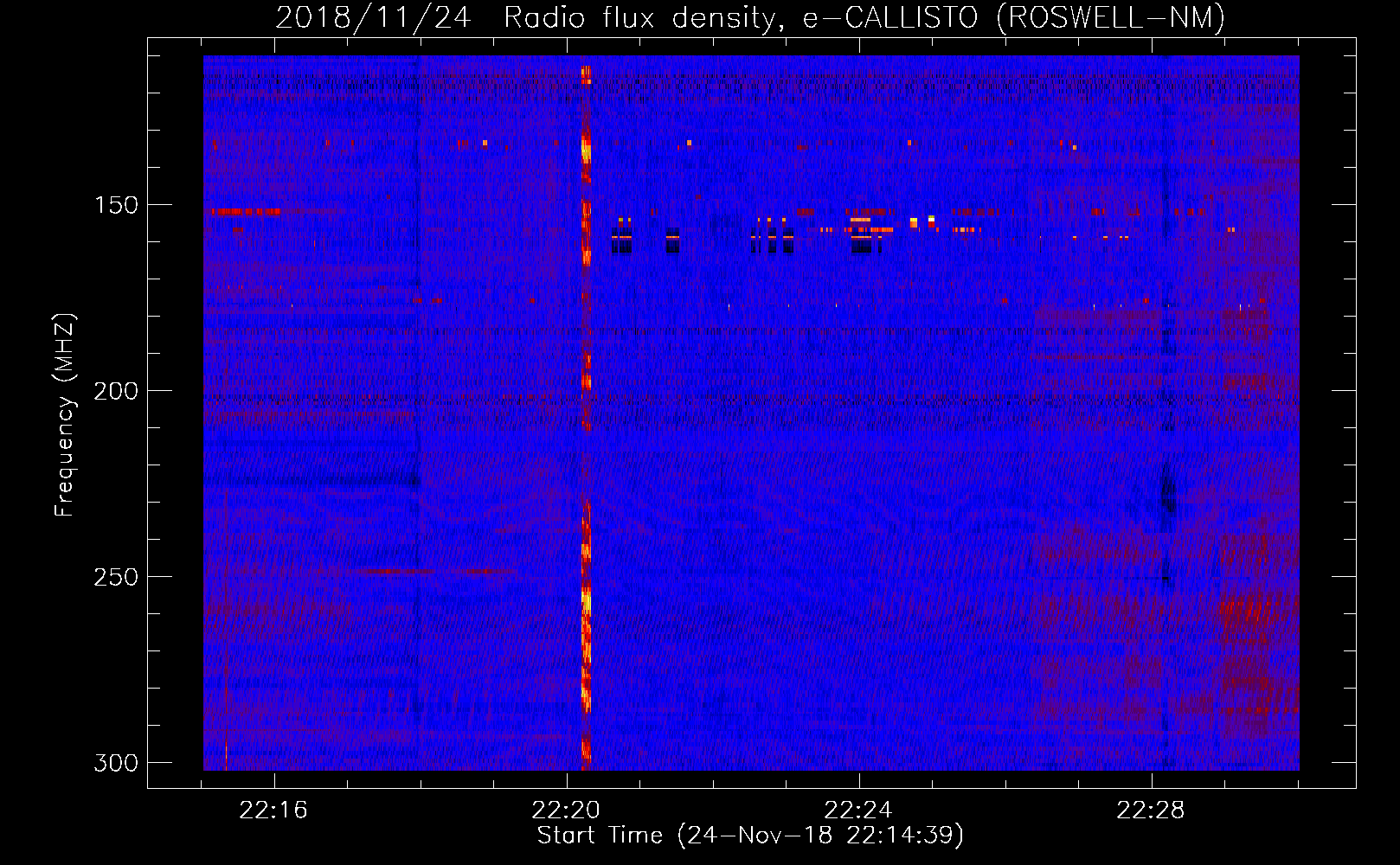This screenshot has width=1400, height=865.
Task: Click the date 2018/11/24 in the title
Action: (373, 17)
